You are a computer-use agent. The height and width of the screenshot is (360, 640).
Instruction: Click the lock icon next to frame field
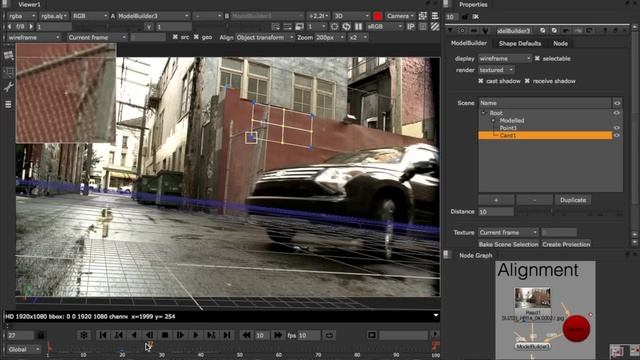[x=41, y=335]
